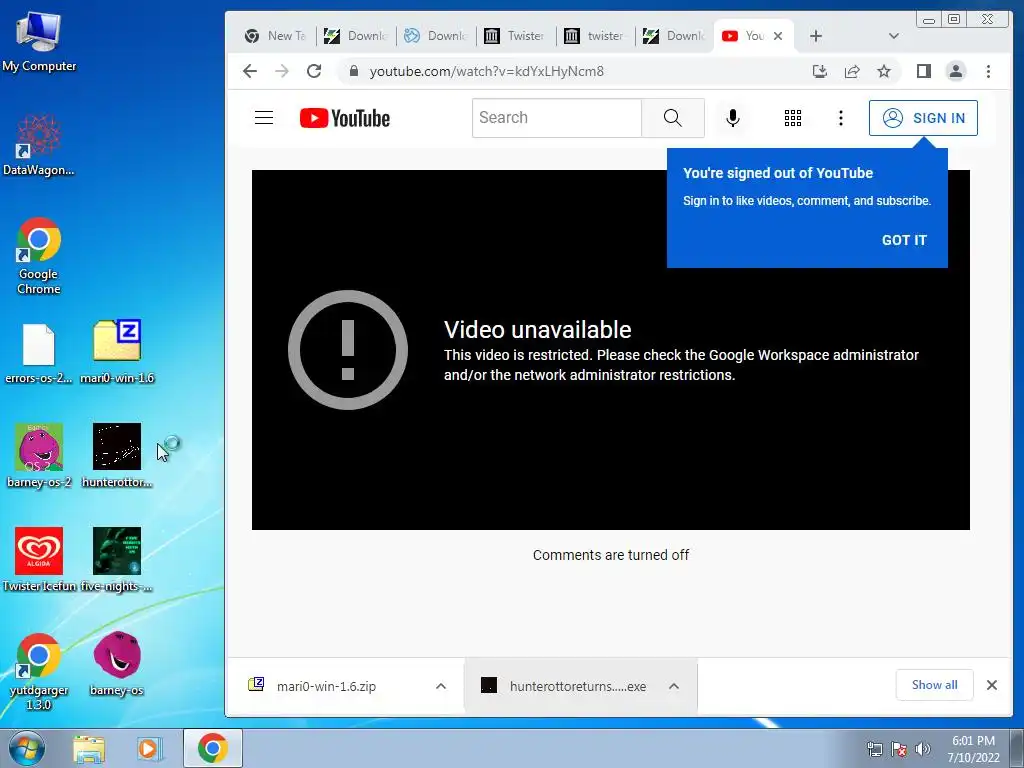Click the share page icon in address bar
This screenshot has width=1024, height=768.
click(852, 71)
